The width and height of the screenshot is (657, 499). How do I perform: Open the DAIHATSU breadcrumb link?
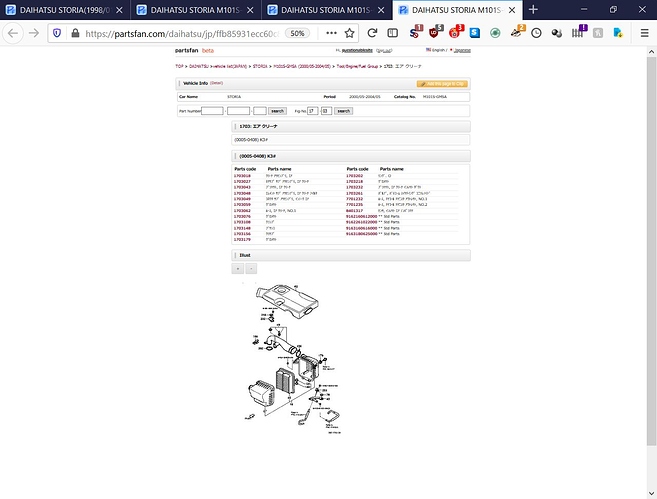199,66
